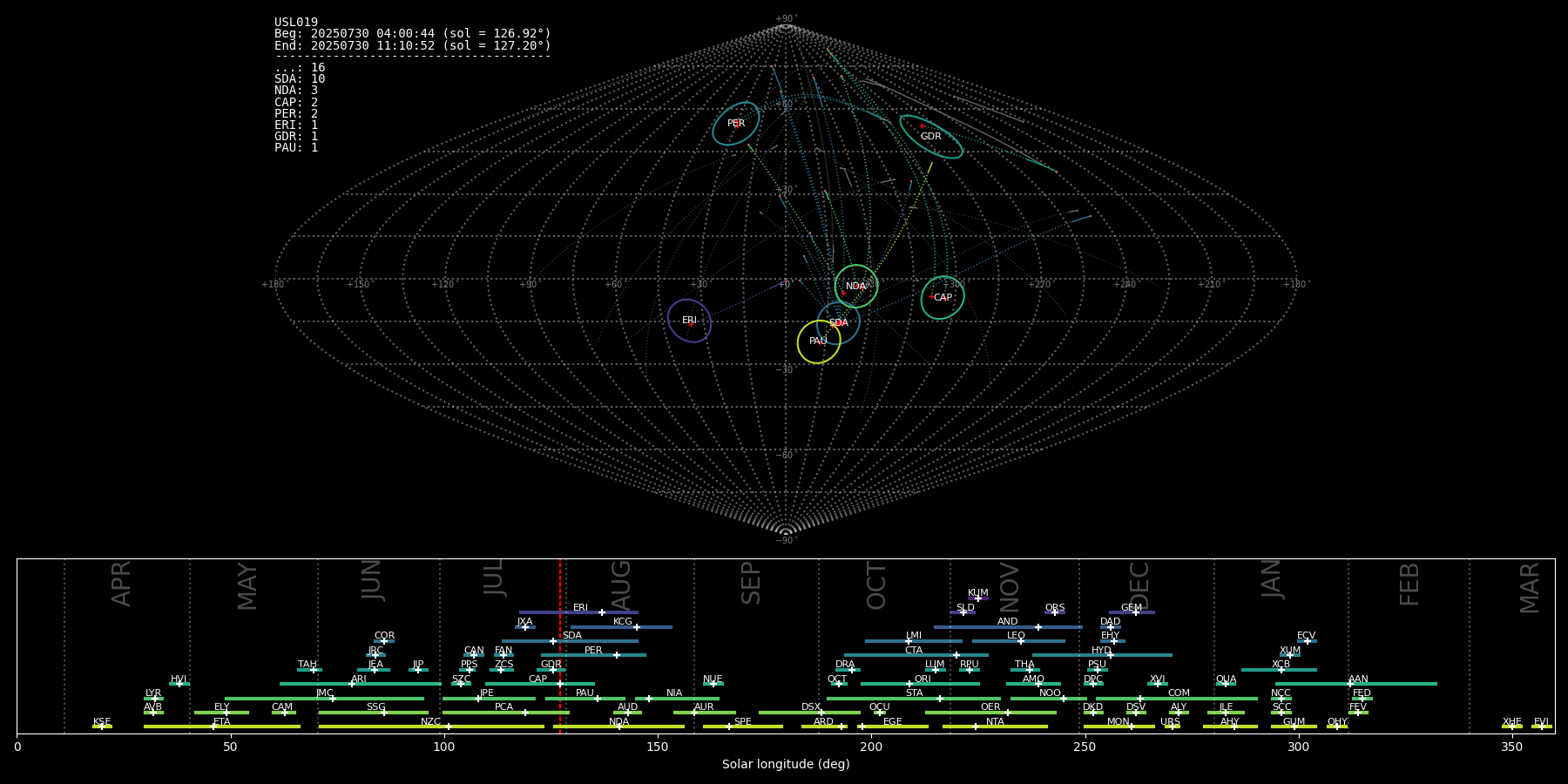The image size is (1568, 784).
Task: Click the DEC month label
Action: point(1139,586)
